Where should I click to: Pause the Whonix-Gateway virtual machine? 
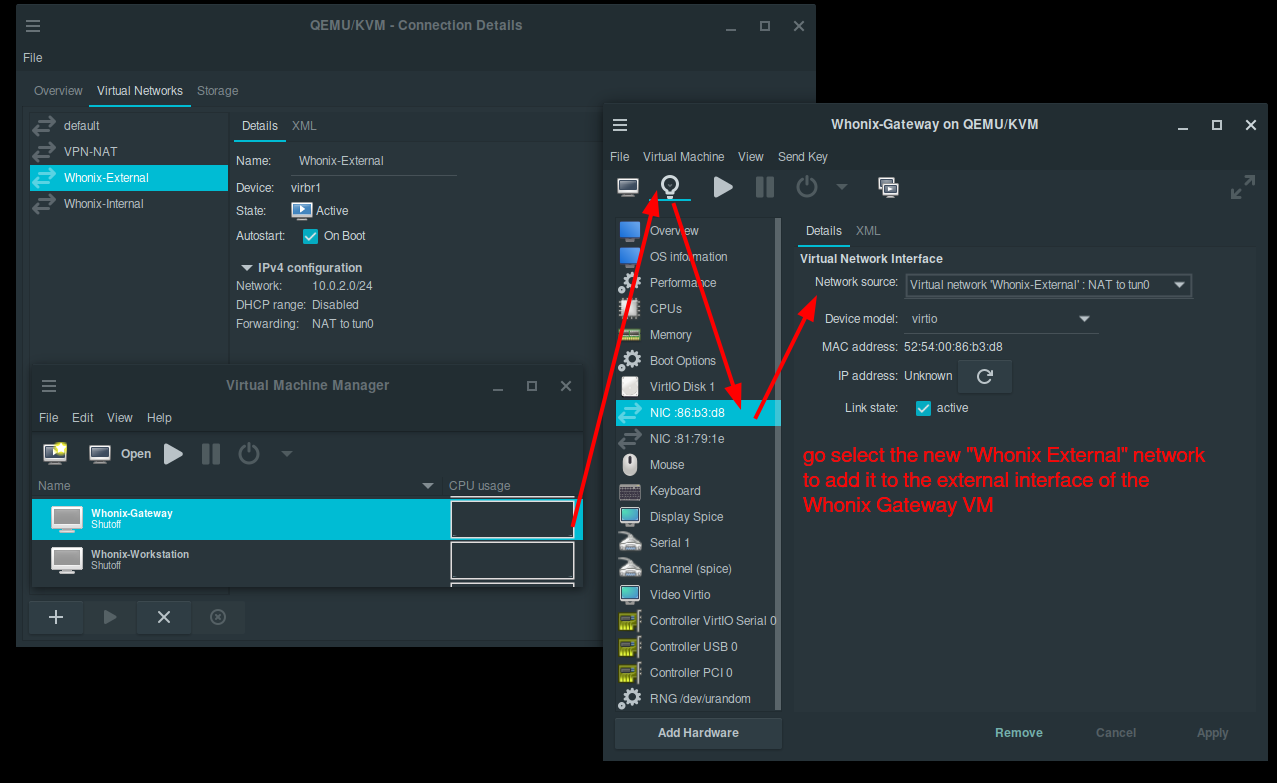[765, 187]
